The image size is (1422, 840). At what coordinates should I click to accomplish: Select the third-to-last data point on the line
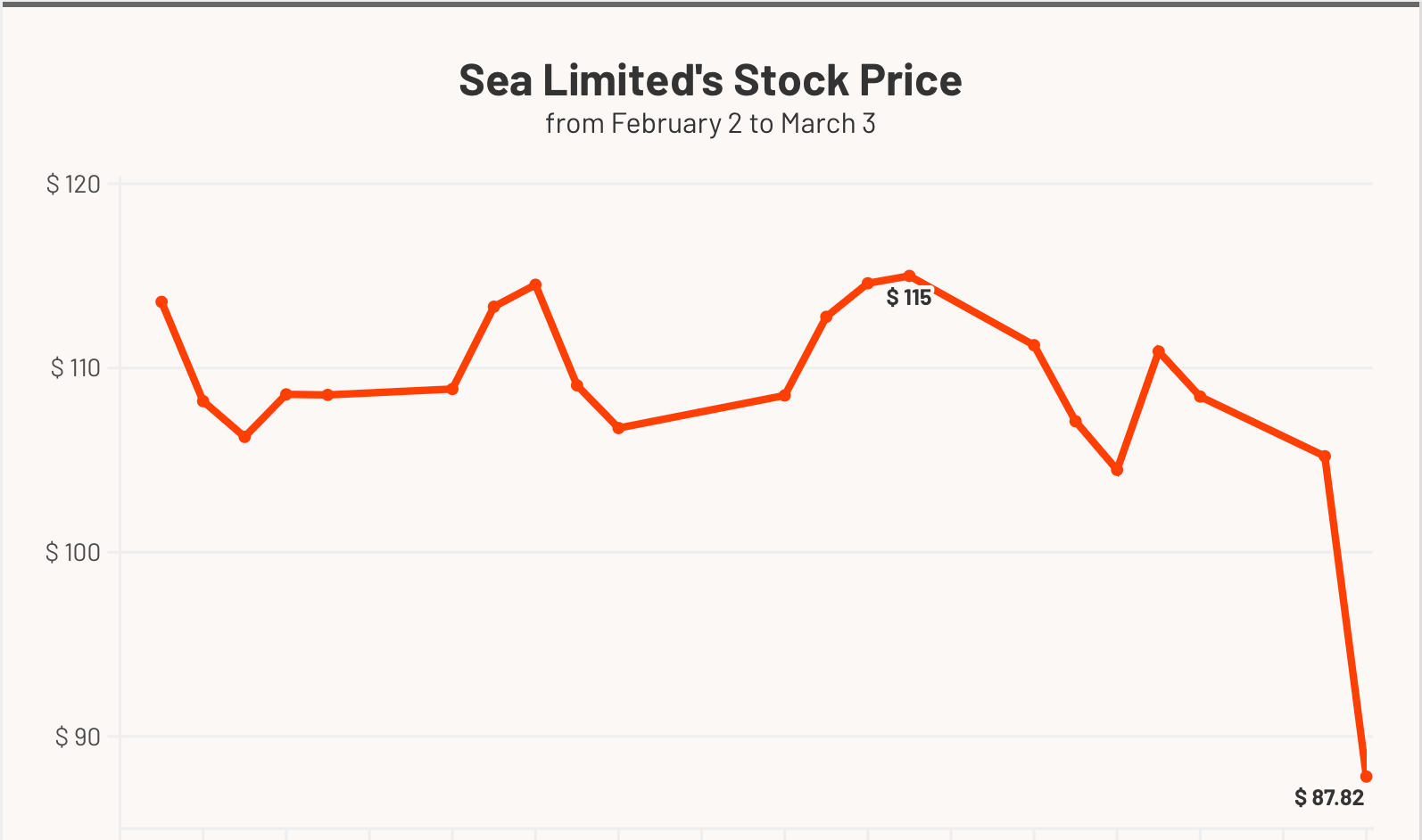coord(1200,396)
